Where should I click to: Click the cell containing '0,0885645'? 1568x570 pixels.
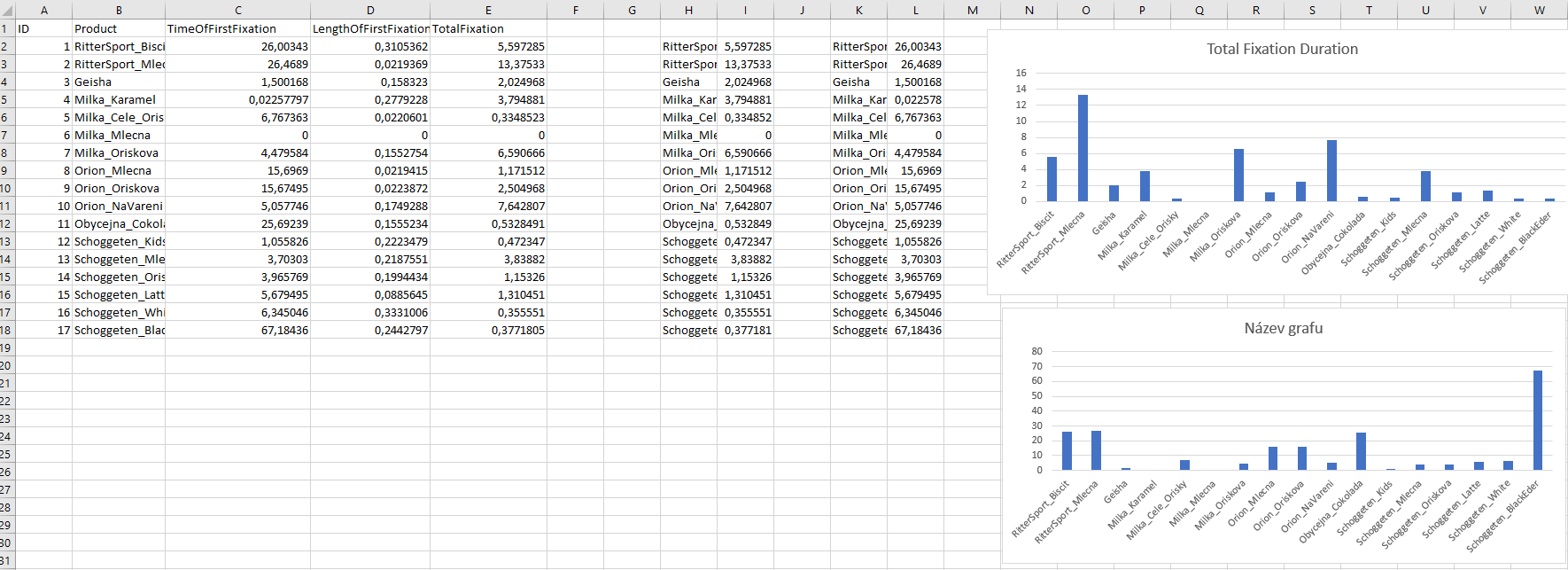[x=370, y=294]
